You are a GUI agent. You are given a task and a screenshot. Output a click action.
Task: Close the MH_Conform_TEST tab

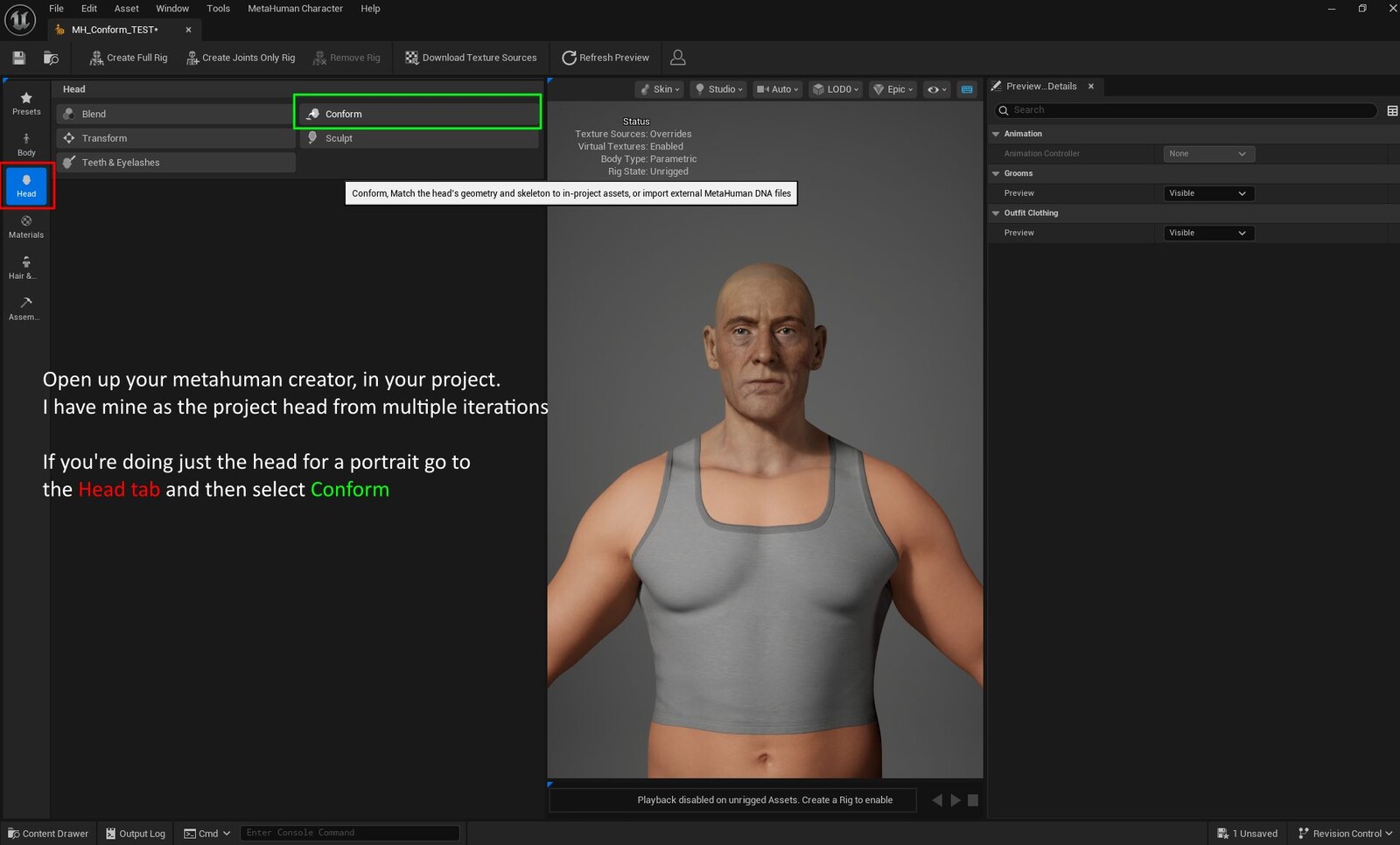tap(188, 30)
